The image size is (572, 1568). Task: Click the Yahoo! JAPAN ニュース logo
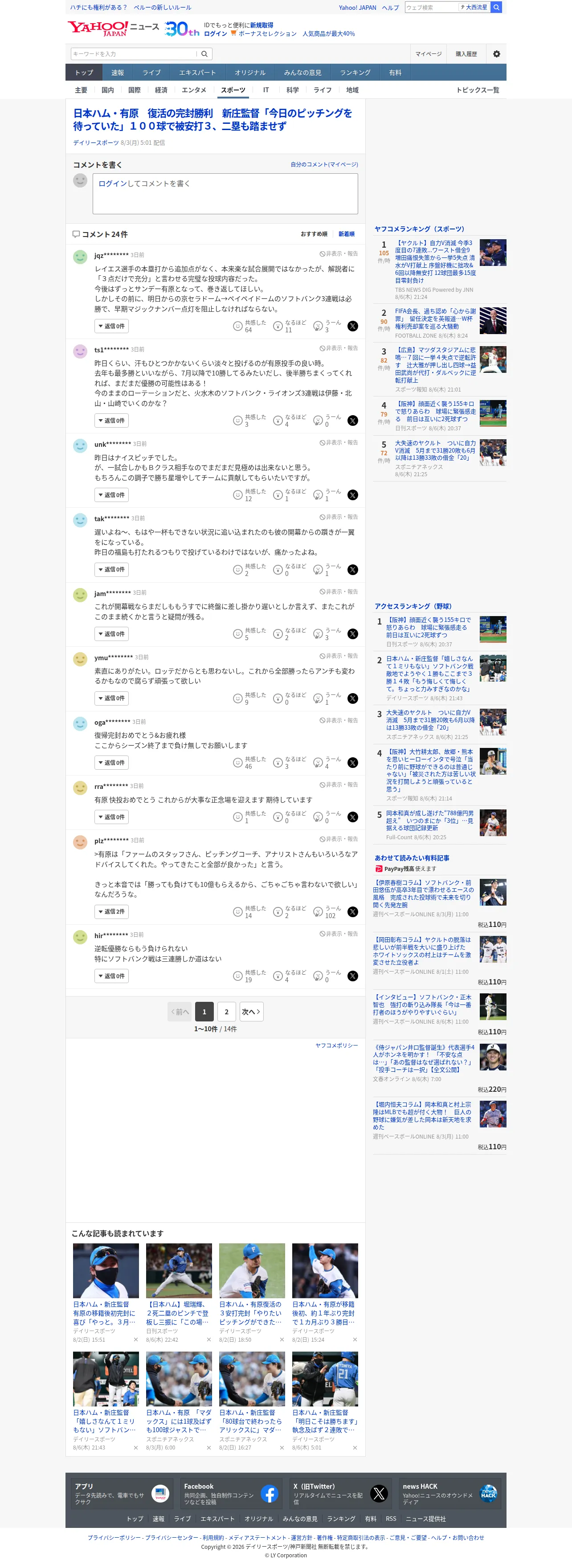coord(113,28)
